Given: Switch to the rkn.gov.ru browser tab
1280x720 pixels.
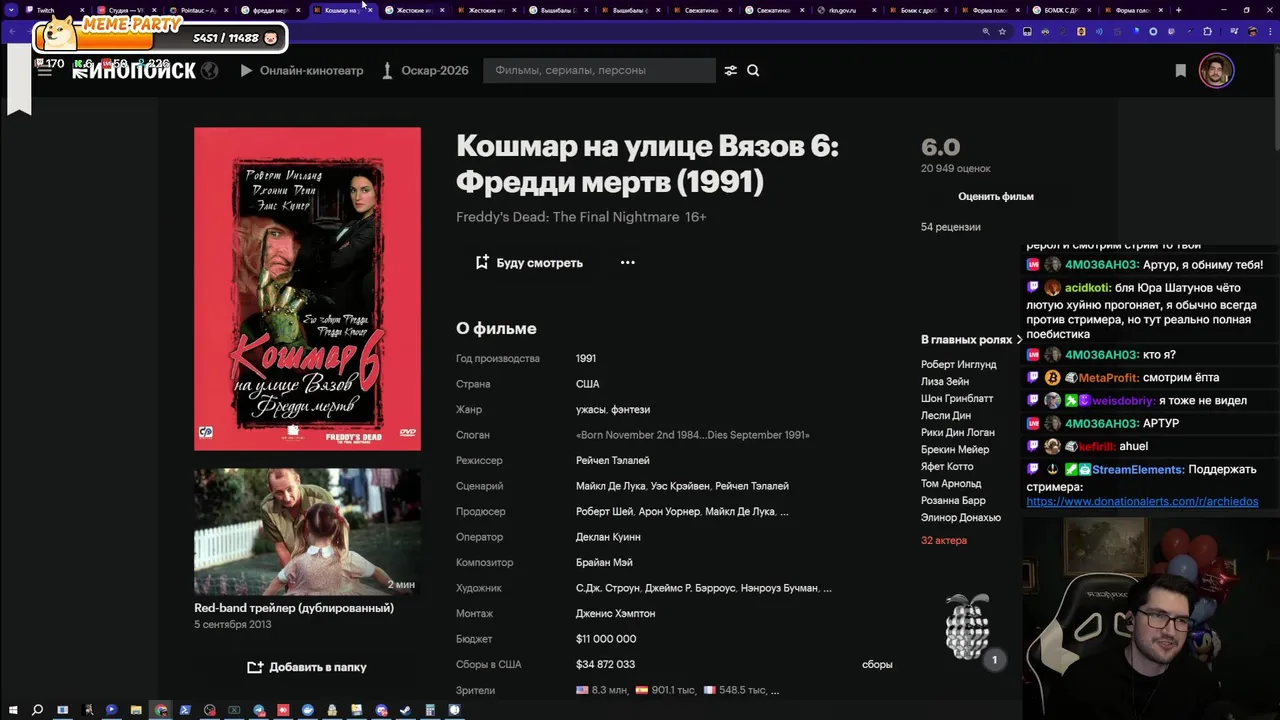Looking at the screenshot, I should pyautogui.click(x=846, y=10).
